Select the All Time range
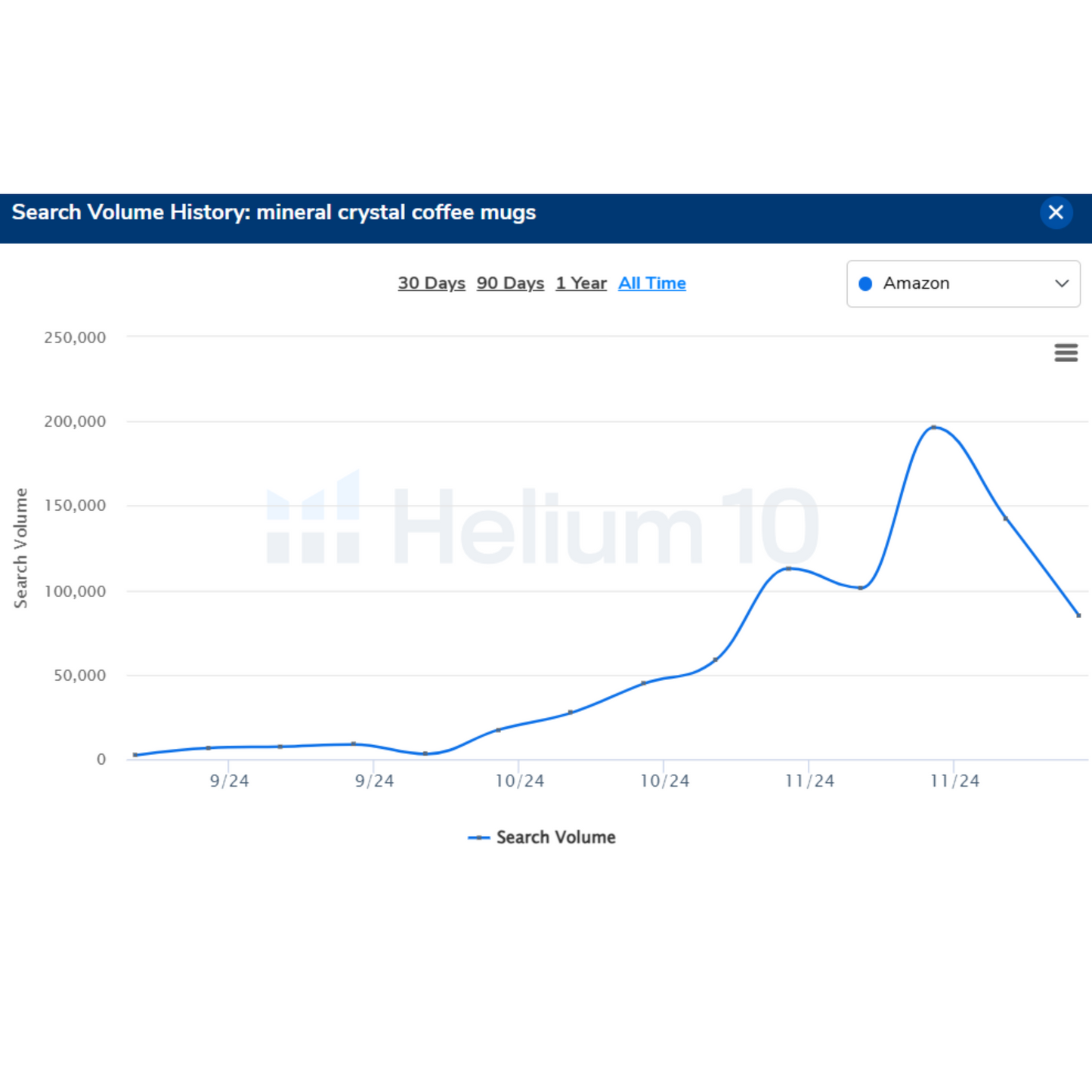The image size is (1092, 1092). 652,283
